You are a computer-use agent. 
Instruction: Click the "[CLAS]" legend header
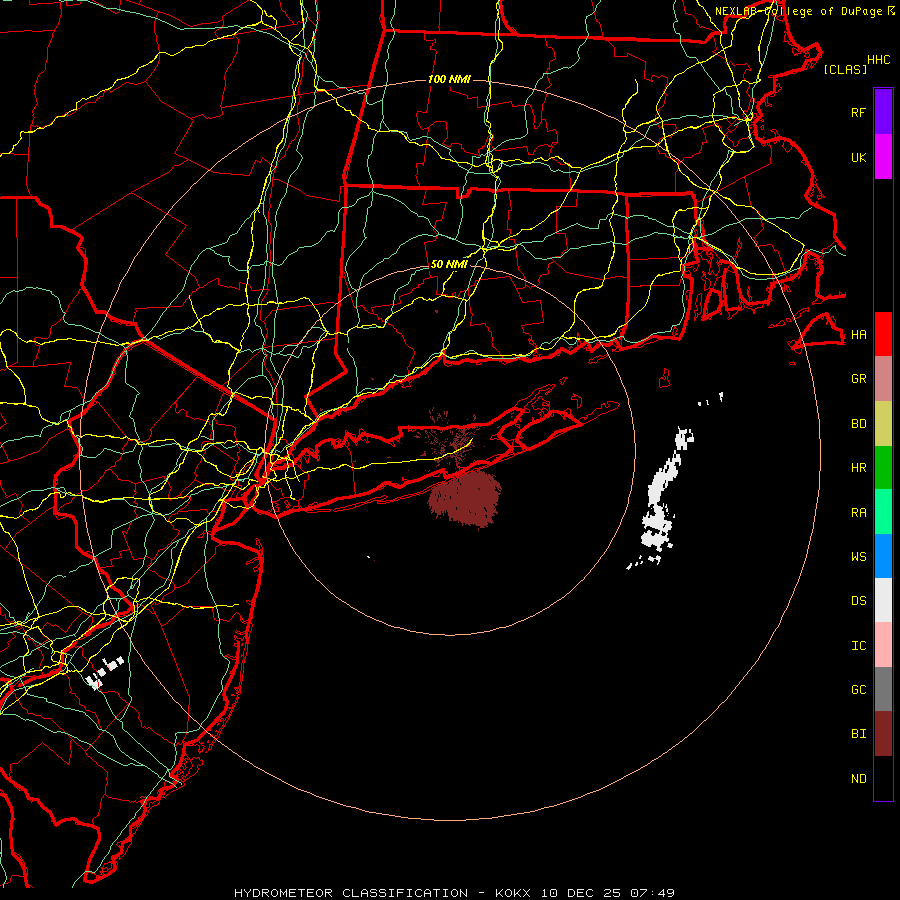[845, 69]
